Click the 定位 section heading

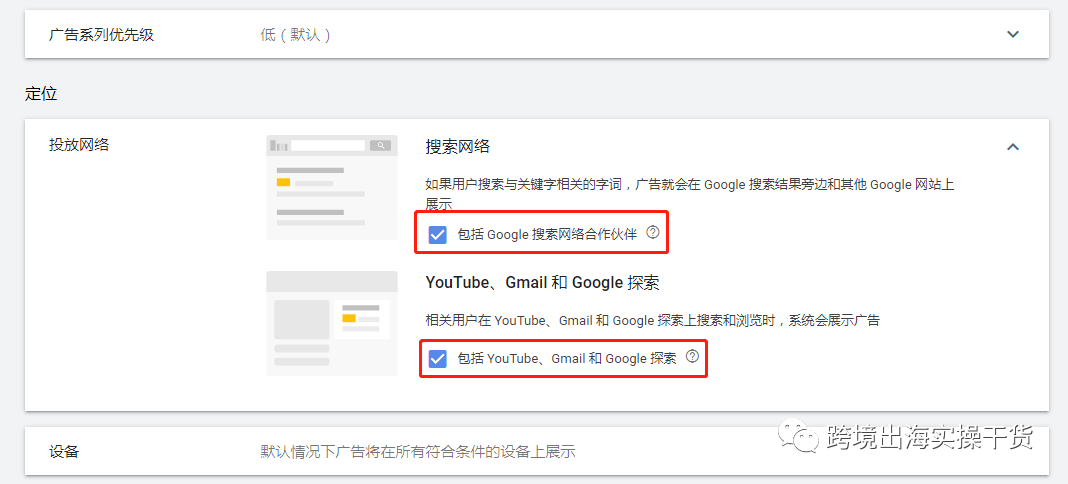click(41, 94)
